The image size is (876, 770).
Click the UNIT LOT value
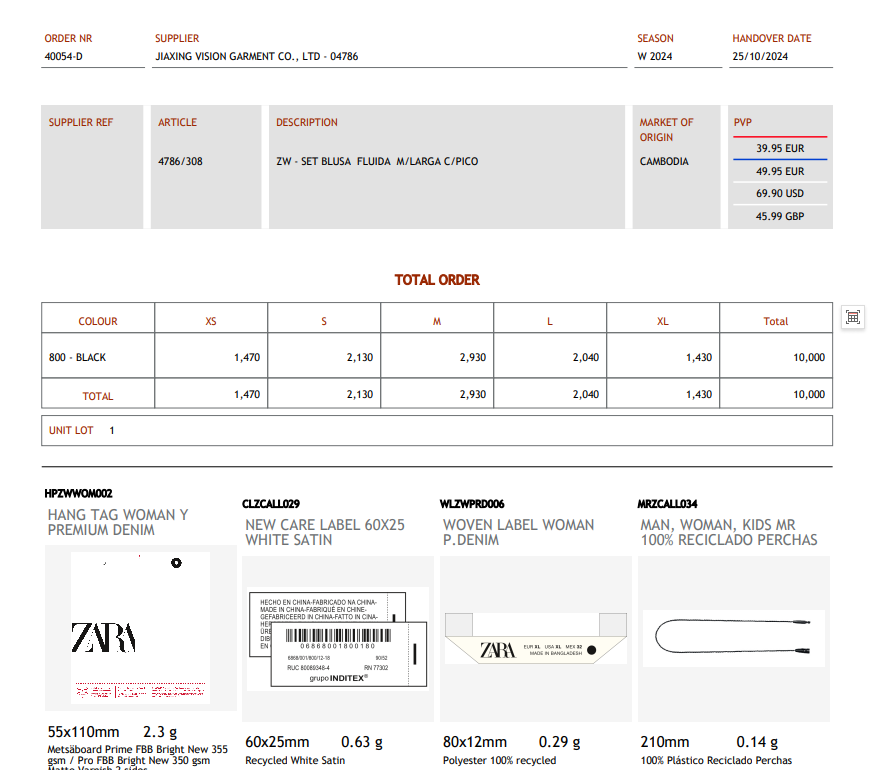coord(112,430)
